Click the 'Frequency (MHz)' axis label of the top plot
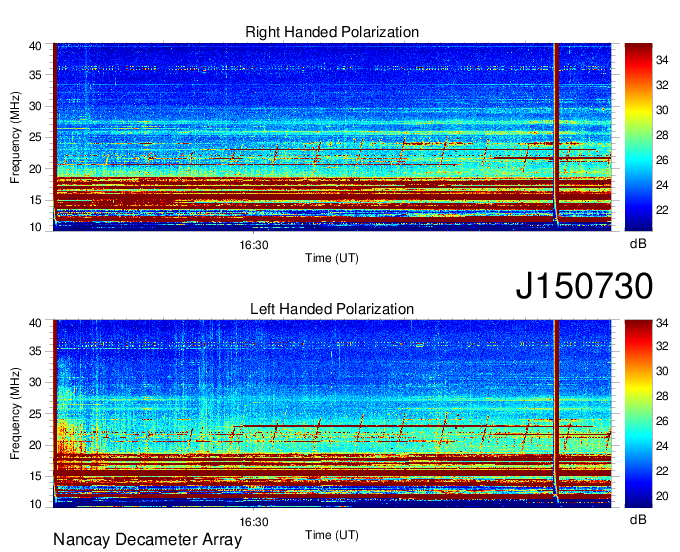This screenshot has height=552, width=680. point(15,137)
